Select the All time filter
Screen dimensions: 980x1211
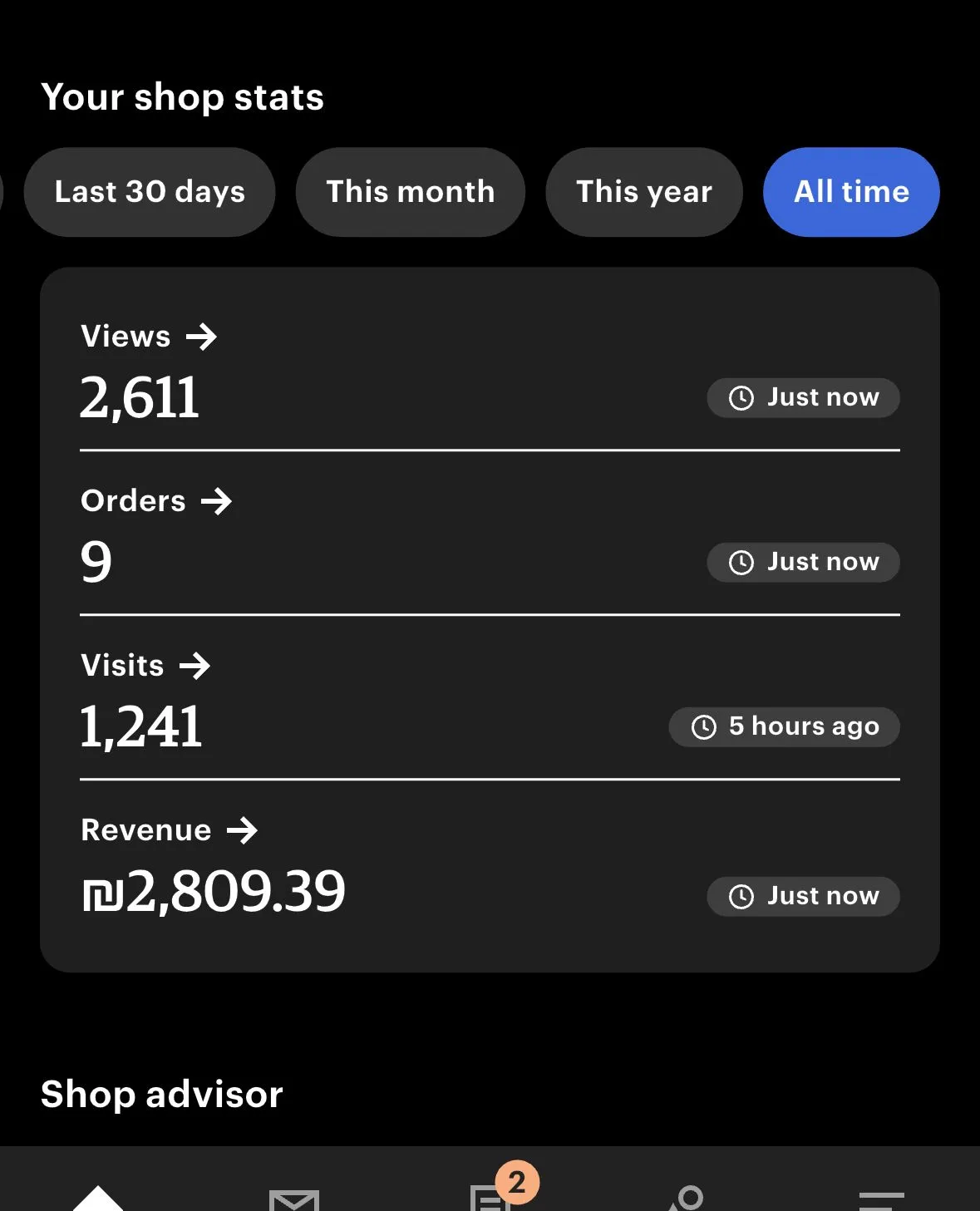pos(851,192)
